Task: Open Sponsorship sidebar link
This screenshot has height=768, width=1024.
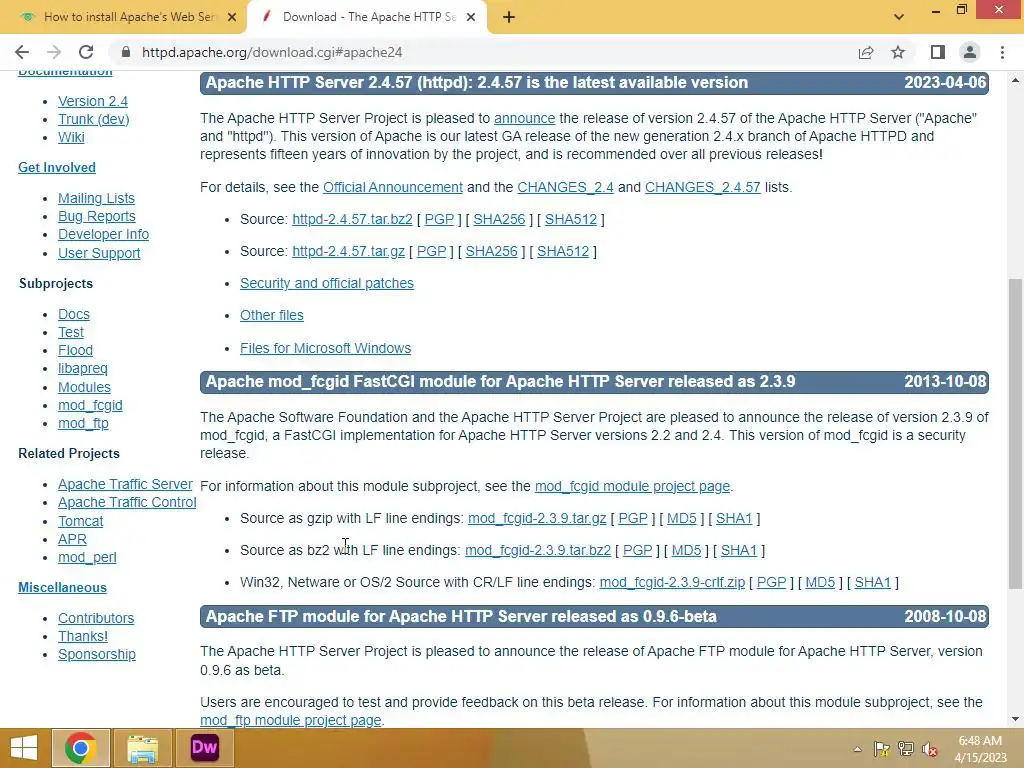Action: pos(97,654)
